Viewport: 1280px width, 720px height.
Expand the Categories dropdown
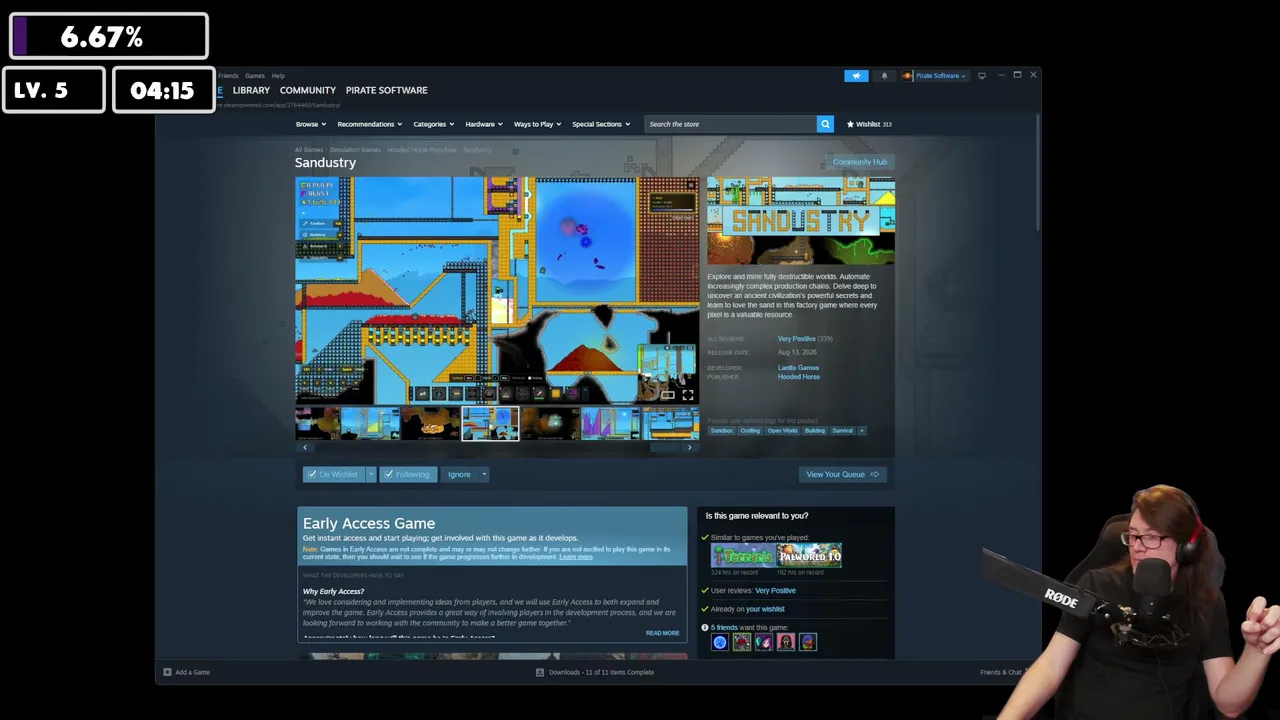point(434,124)
